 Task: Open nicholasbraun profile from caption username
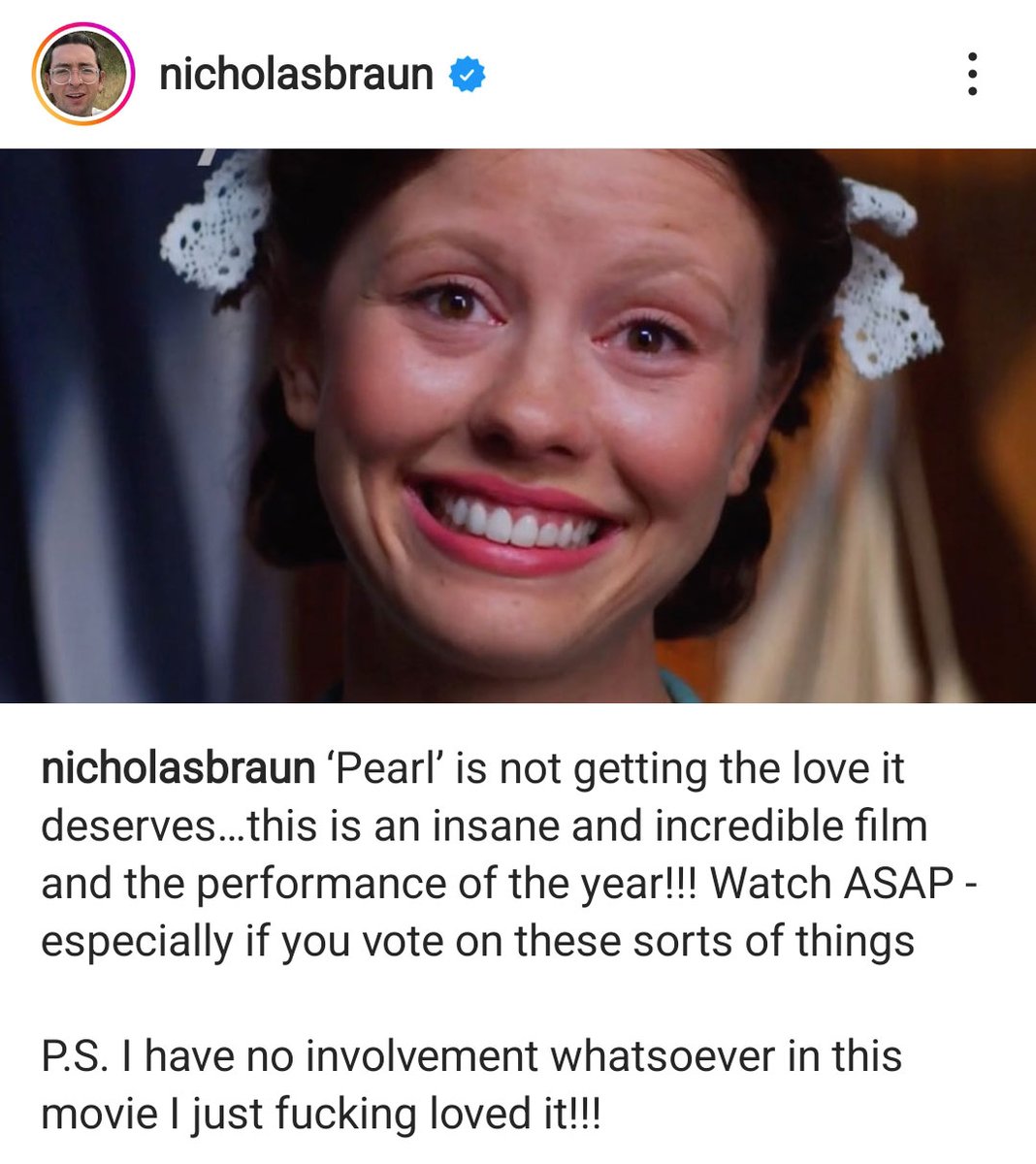[178, 769]
